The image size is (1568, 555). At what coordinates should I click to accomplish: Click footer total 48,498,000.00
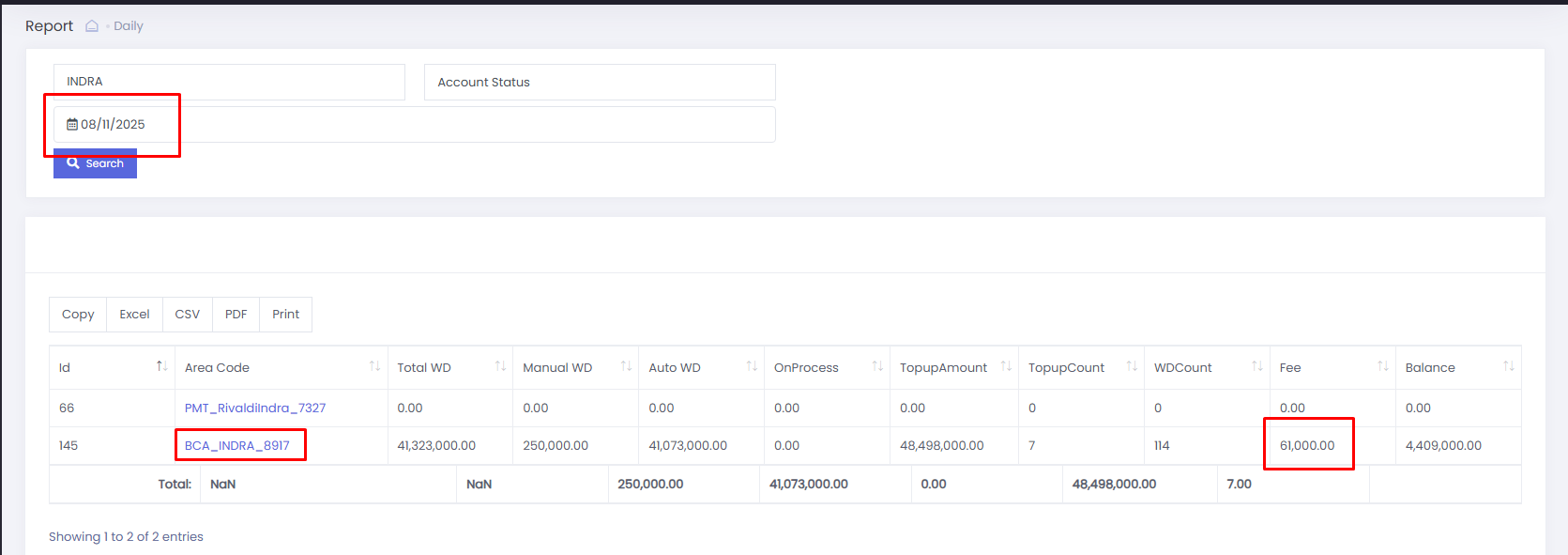pos(1114,484)
